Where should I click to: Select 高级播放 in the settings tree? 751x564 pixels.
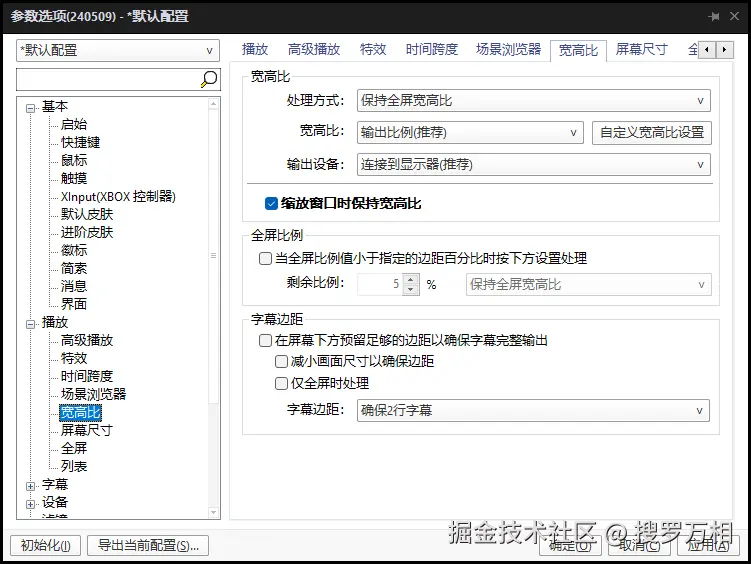pyautogui.click(x=87, y=340)
